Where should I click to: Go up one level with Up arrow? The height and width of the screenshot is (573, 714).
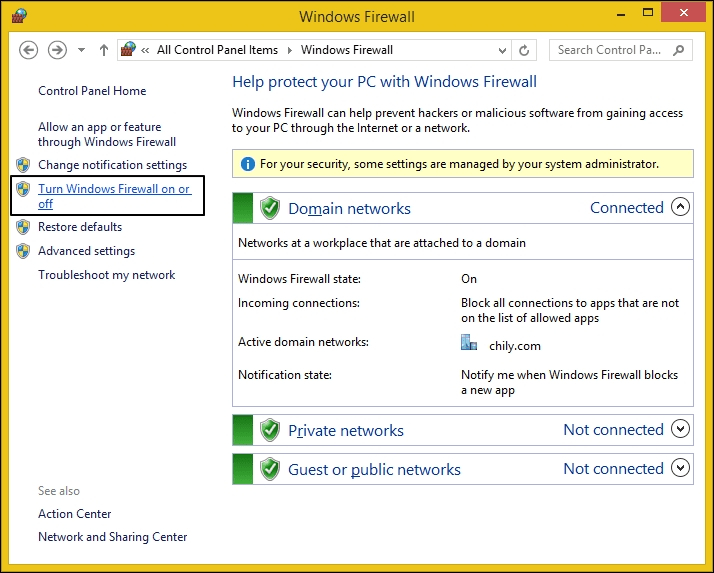coord(104,50)
